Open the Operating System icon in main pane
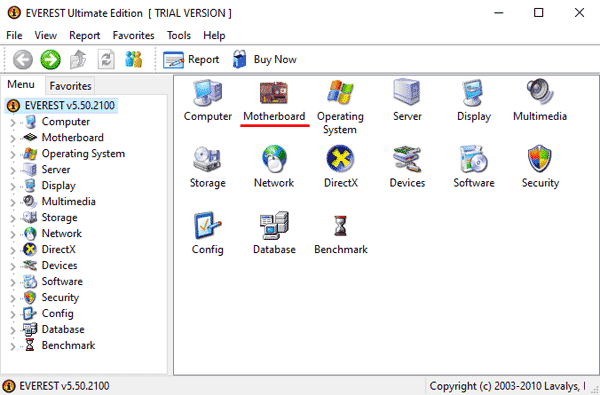This screenshot has width=600, height=395. tap(340, 93)
